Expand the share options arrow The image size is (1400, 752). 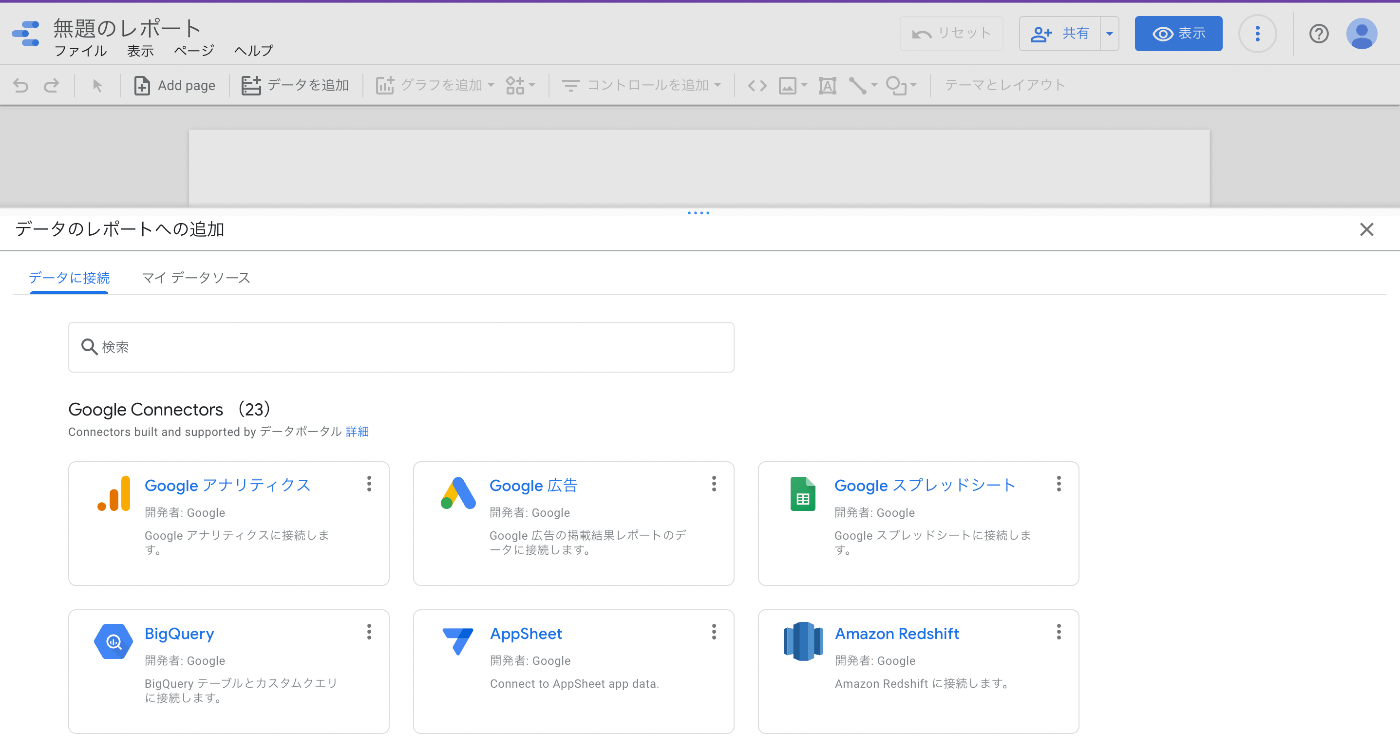pyautogui.click(x=1109, y=34)
